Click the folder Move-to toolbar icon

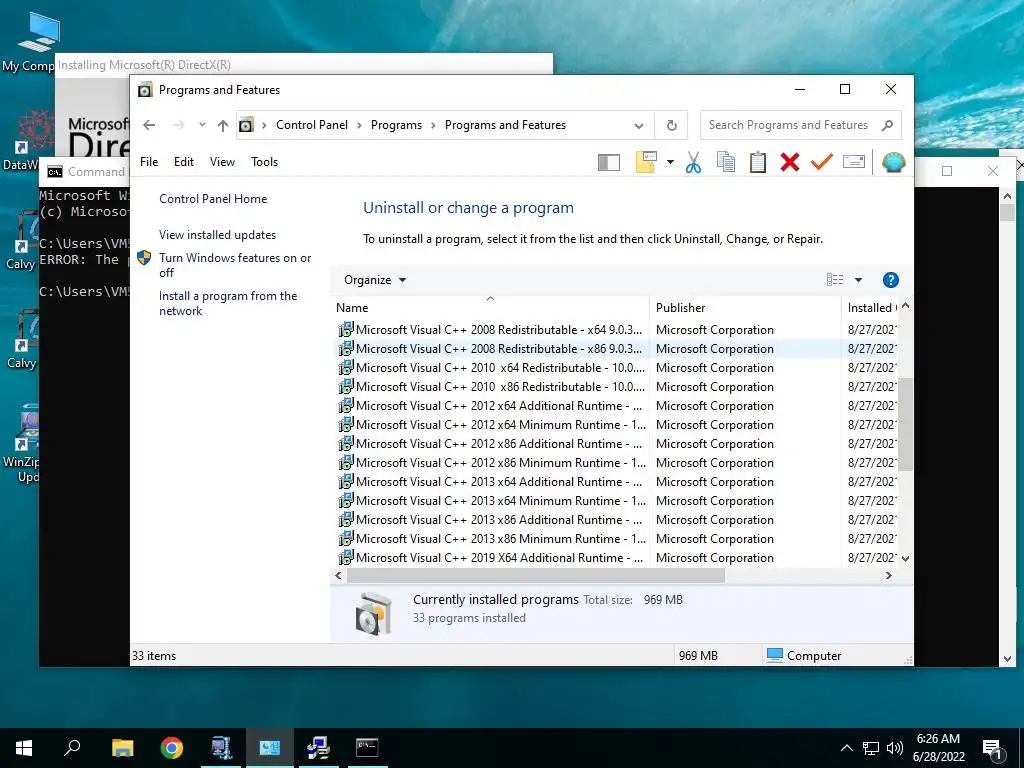tap(646, 162)
